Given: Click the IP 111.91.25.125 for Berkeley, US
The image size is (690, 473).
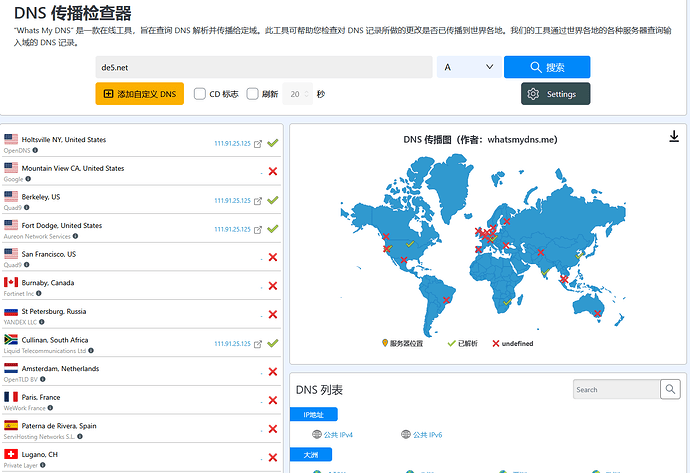Looking at the screenshot, I should pos(232,201).
